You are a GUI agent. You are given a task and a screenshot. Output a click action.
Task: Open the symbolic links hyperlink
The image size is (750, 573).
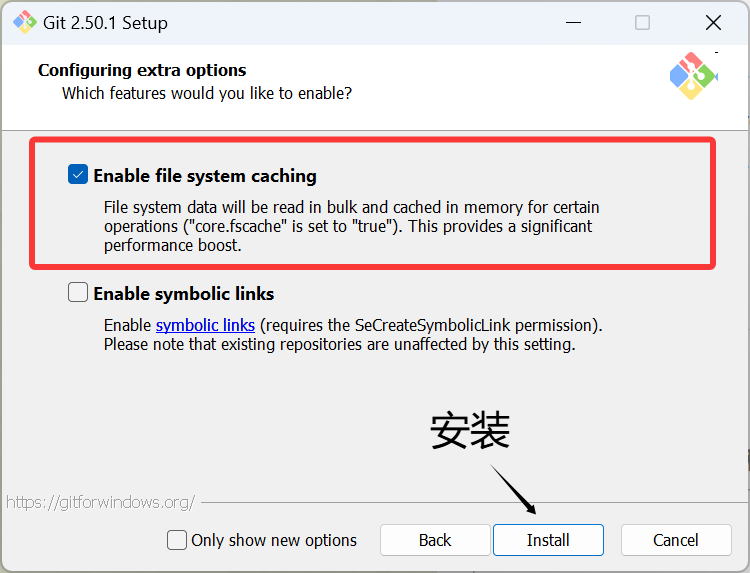point(205,326)
